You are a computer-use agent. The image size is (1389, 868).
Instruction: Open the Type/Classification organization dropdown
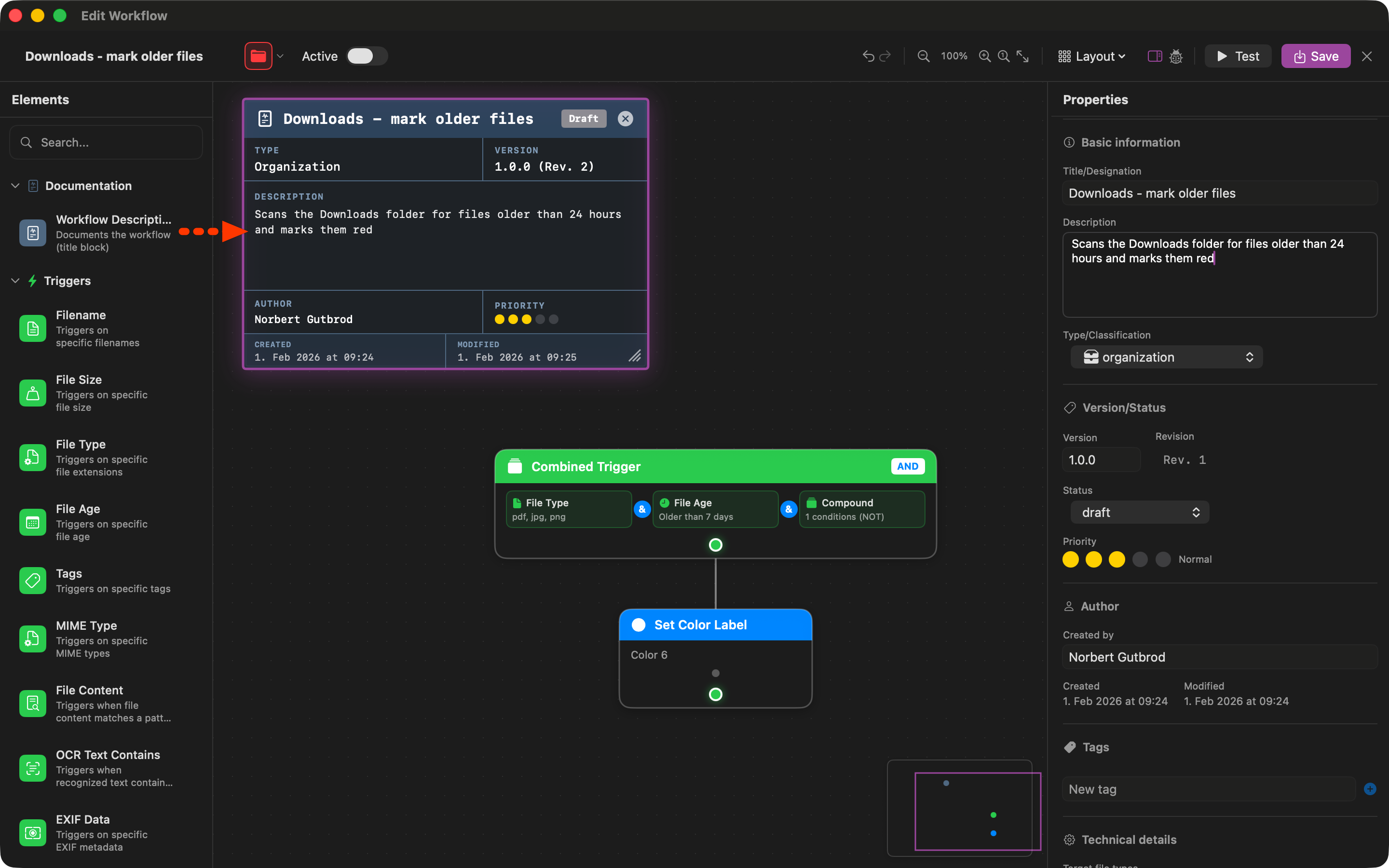click(x=1166, y=357)
